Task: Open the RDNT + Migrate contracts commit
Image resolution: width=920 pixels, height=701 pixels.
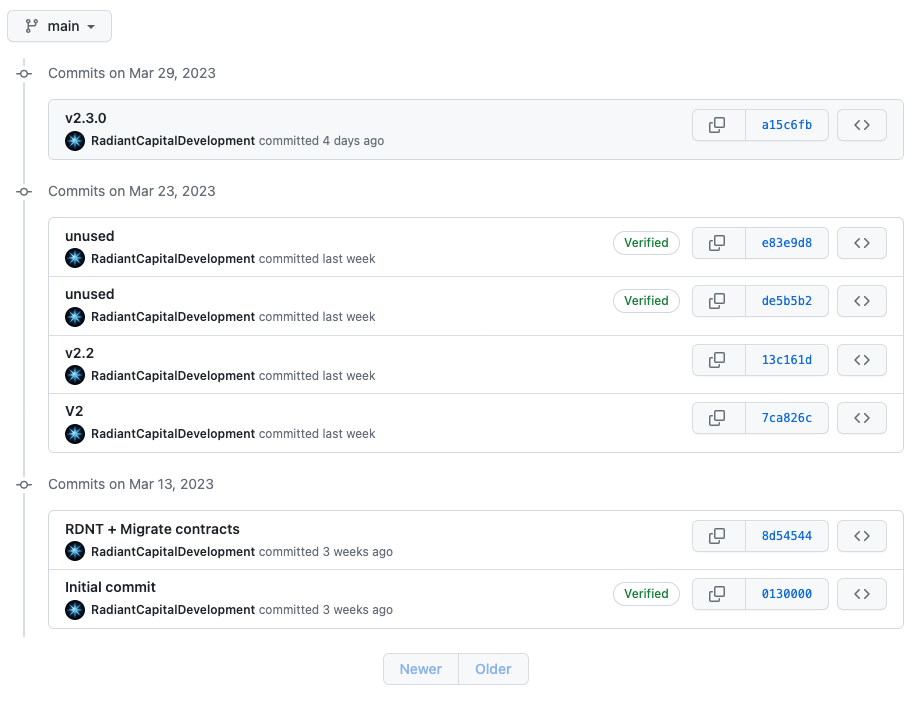Action: pos(152,529)
